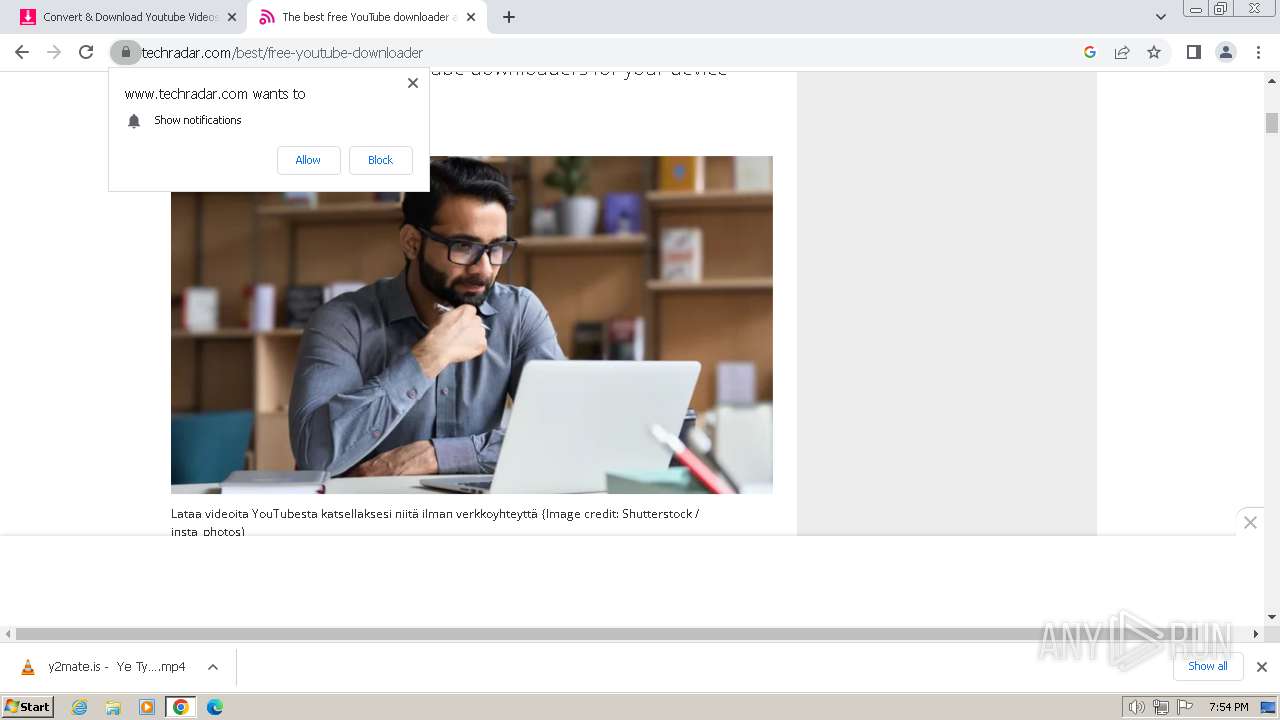Screen dimensions: 1280x720
Task: Launch Internet Explorer from taskbar
Action: click(x=80, y=707)
